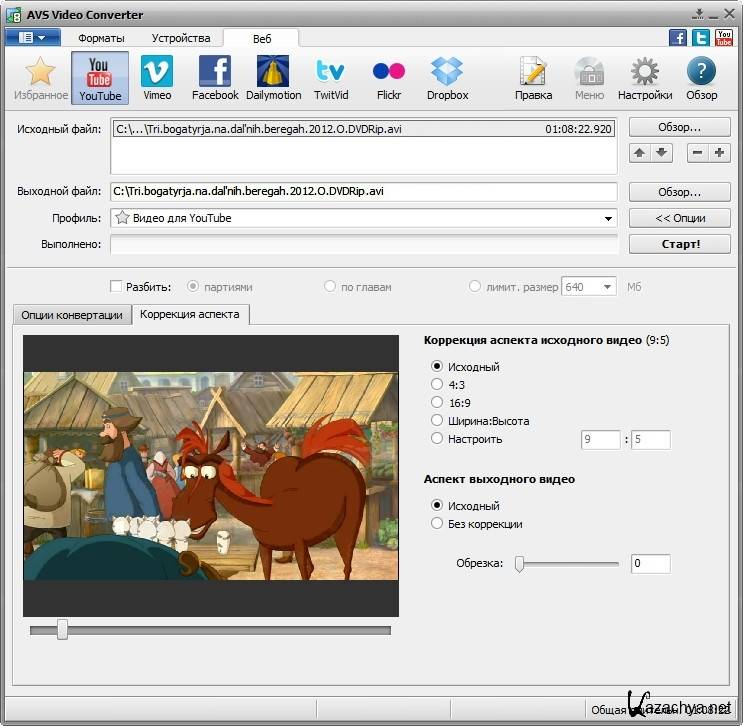Click the Обрезка crop slider

tap(566, 564)
